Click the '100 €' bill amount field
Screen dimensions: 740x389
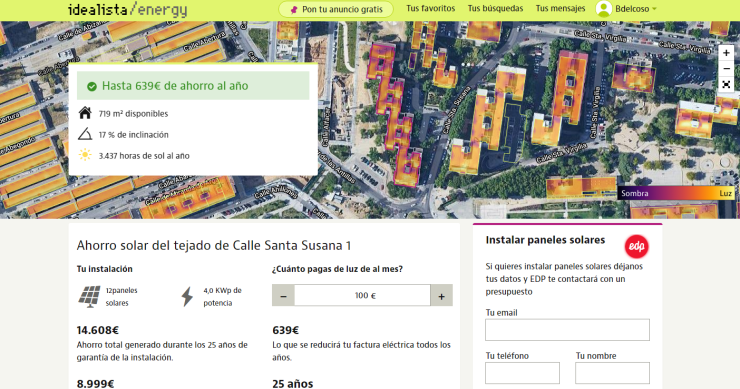[x=362, y=296]
